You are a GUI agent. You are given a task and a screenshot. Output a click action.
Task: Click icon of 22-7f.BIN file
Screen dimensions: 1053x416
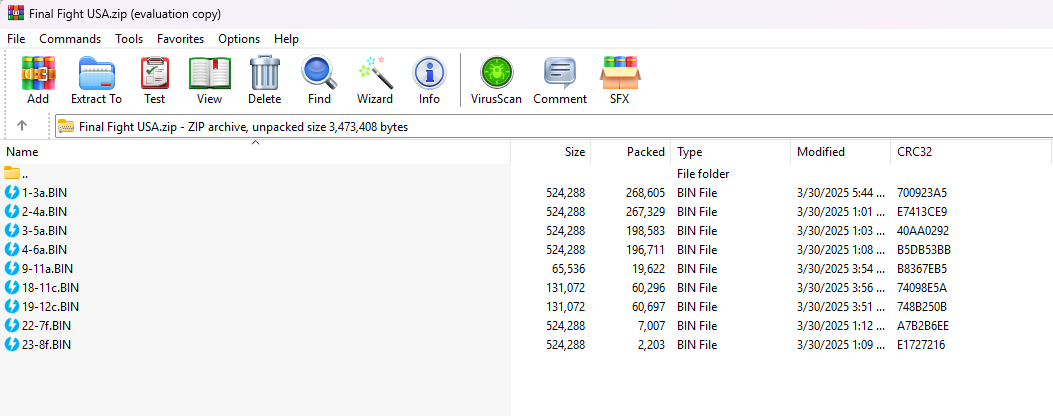[x=11, y=326]
